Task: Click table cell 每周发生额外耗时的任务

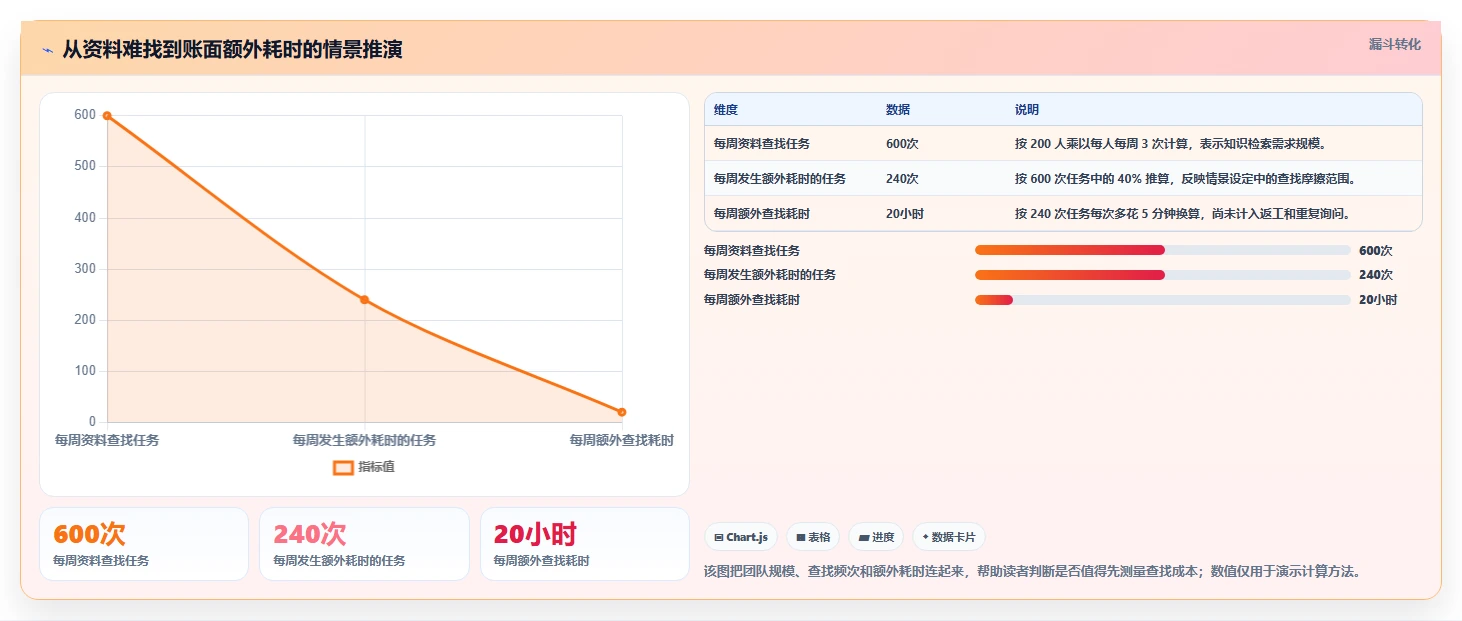Action: [x=780, y=179]
